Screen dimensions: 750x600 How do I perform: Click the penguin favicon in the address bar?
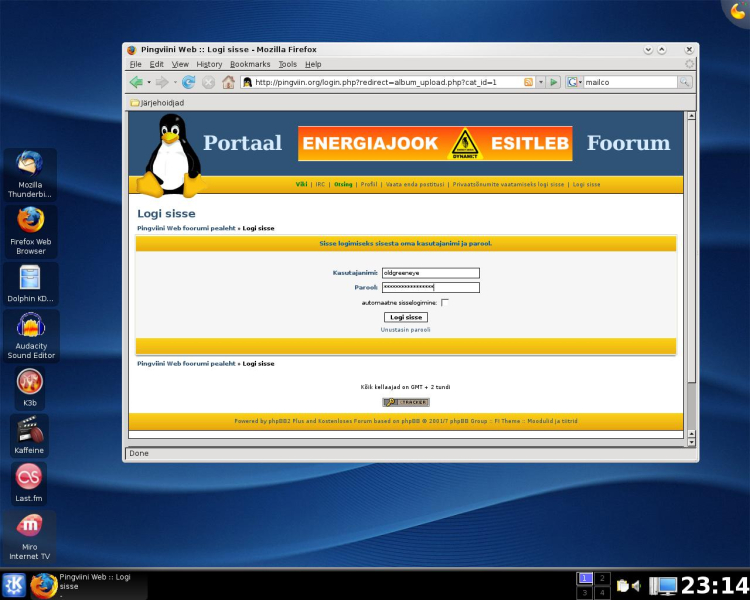coord(247,82)
